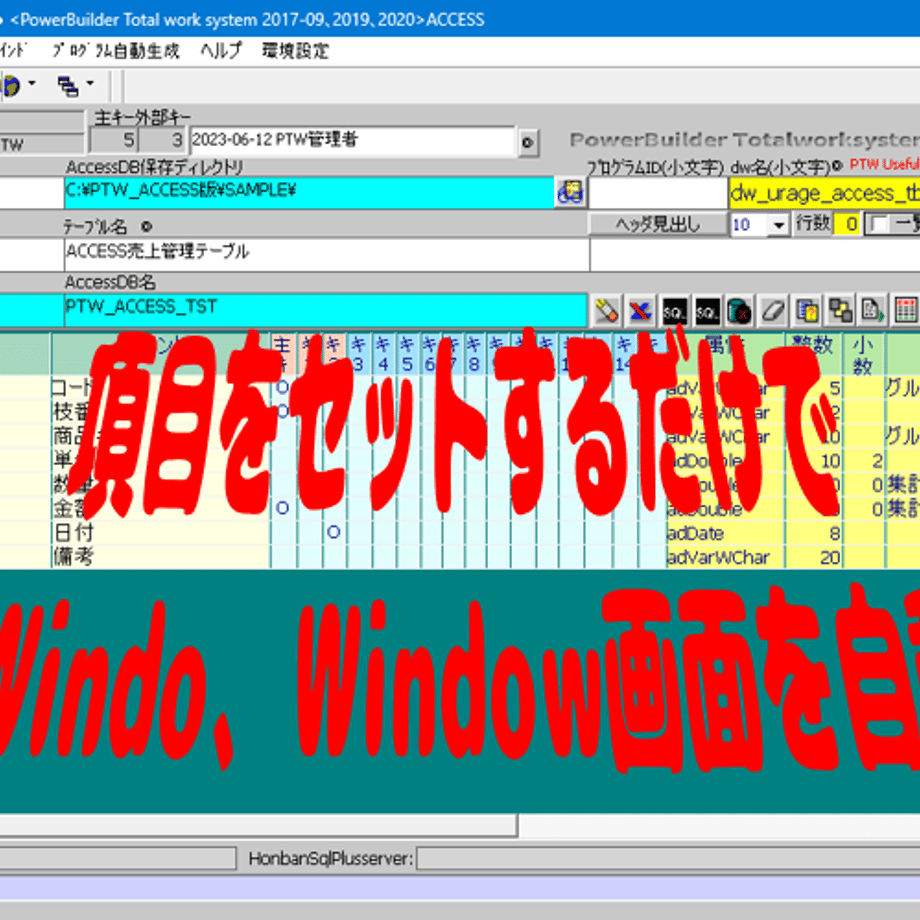Click the linked boxes relationship icon
The width and height of the screenshot is (920, 920).
[840, 310]
